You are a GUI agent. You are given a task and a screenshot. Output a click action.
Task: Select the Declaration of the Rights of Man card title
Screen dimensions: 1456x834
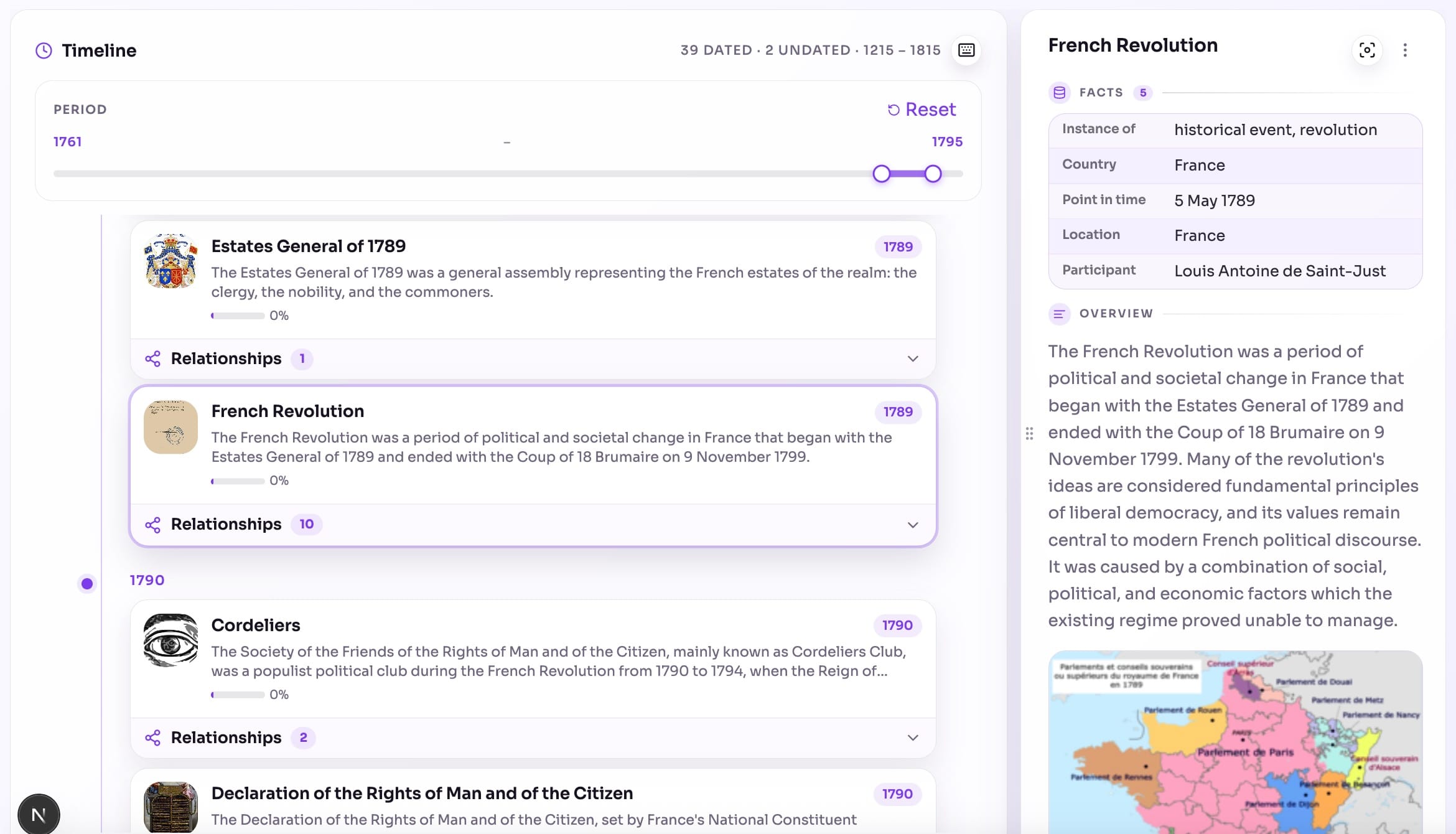pyautogui.click(x=422, y=793)
